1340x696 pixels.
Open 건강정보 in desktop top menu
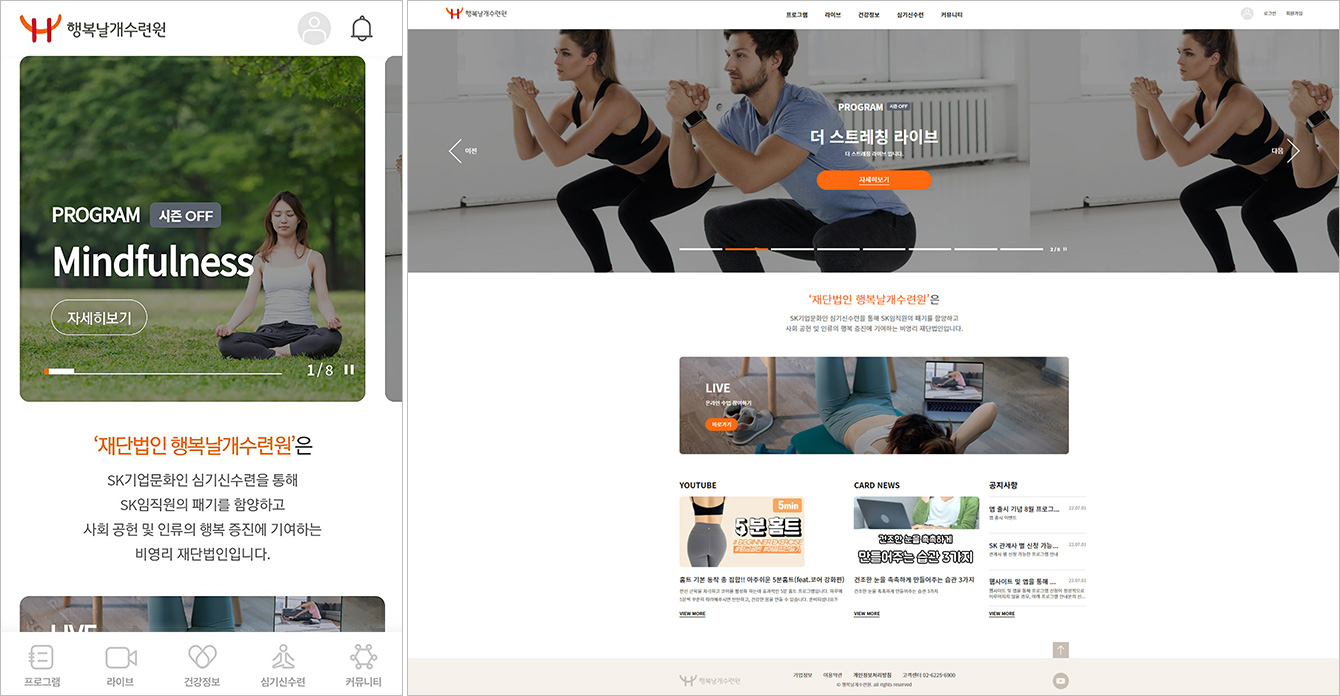click(869, 15)
